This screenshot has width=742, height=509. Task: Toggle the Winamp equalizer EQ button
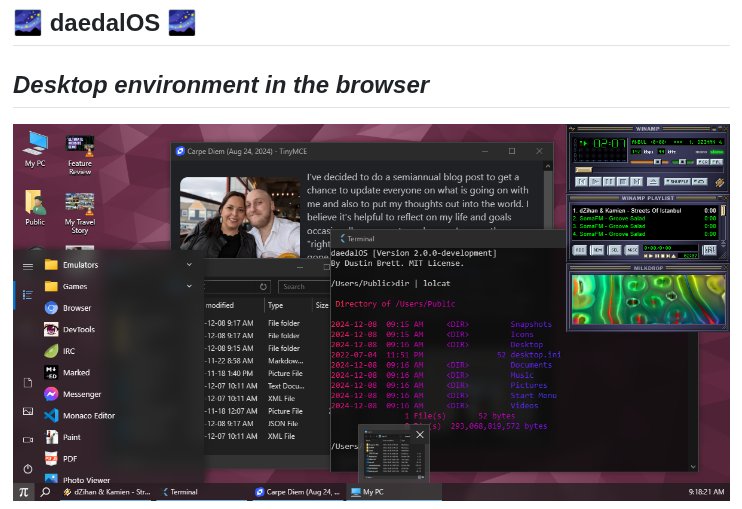coord(703,162)
